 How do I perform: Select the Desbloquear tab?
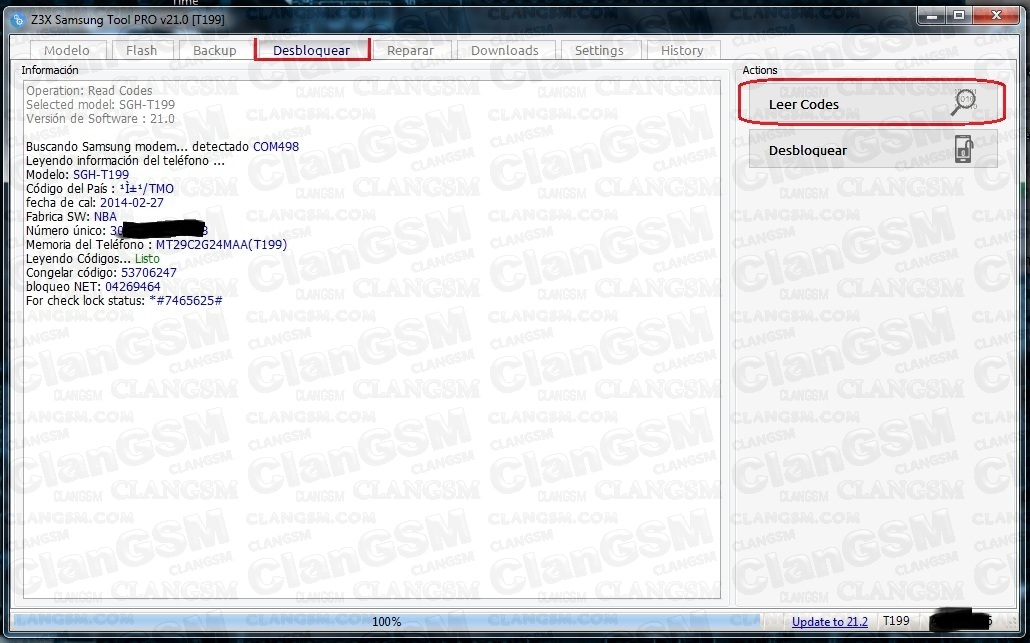tap(311, 50)
